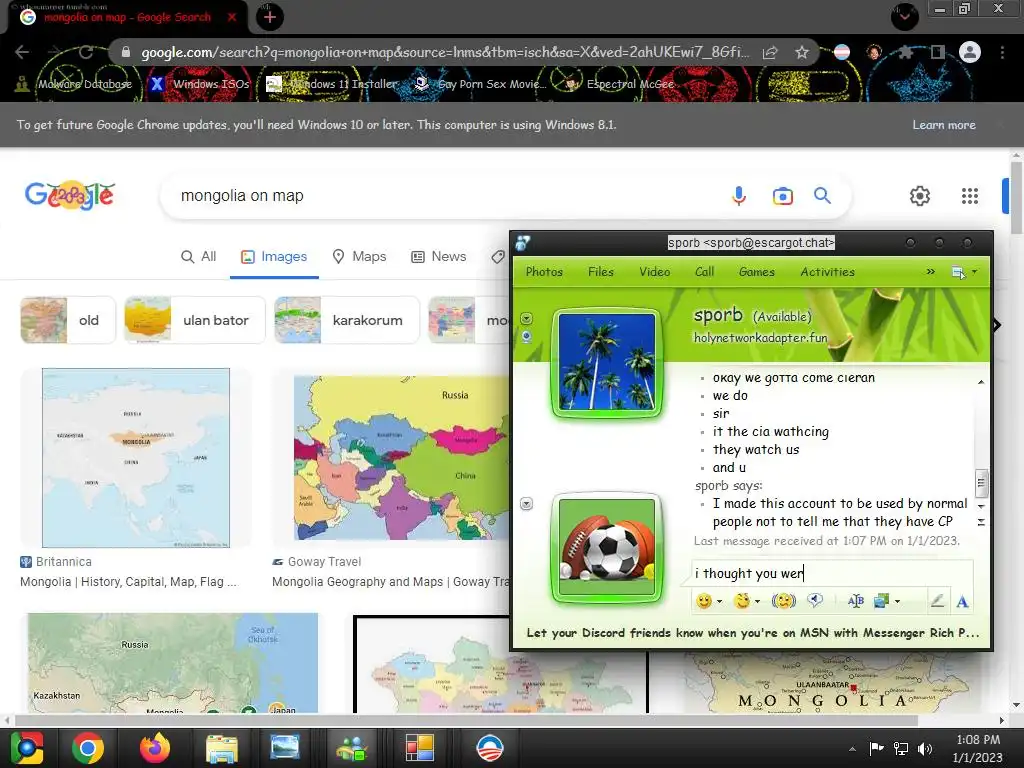Open Malware Database bookmark
Viewport: 1024px width, 768px height.
(73, 84)
